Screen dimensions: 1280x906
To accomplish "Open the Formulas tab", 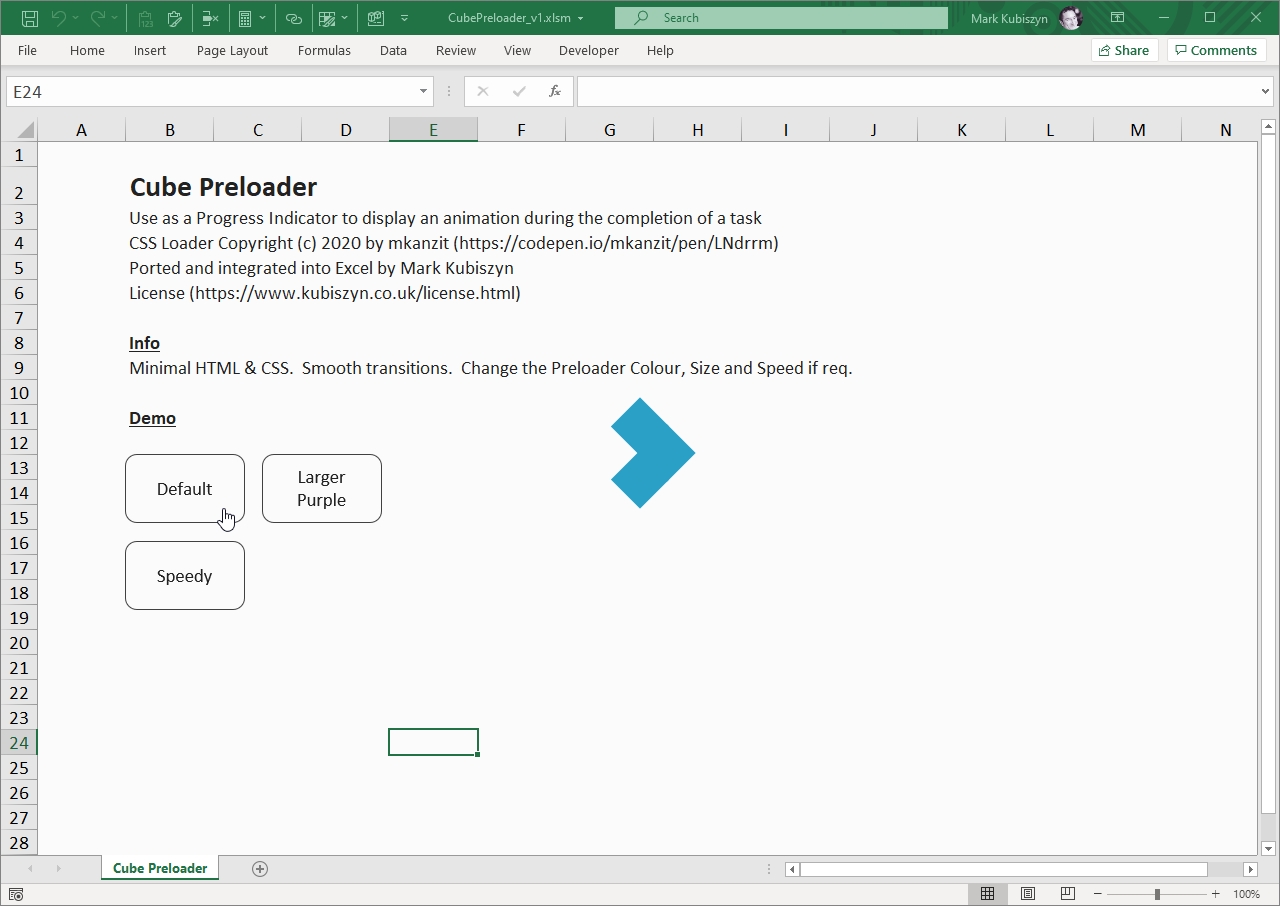I will click(324, 50).
